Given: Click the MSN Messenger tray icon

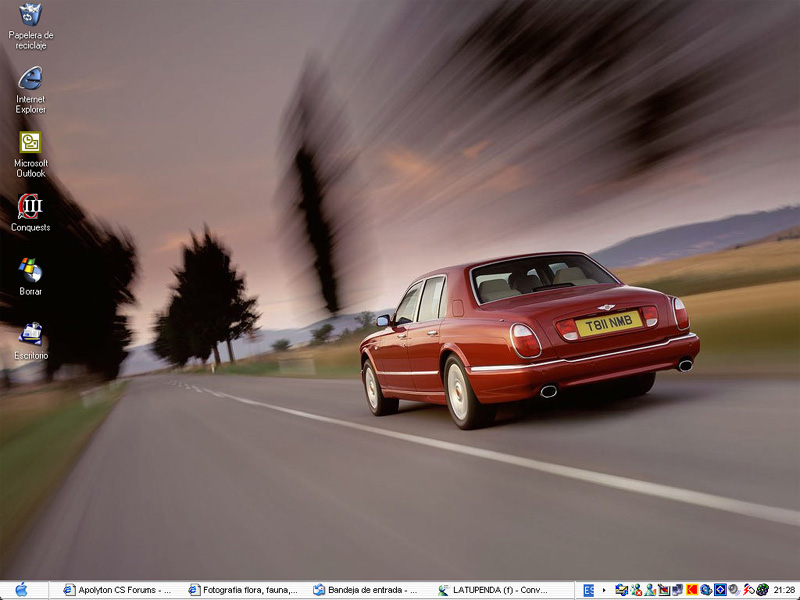Looking at the screenshot, I should (636, 590).
